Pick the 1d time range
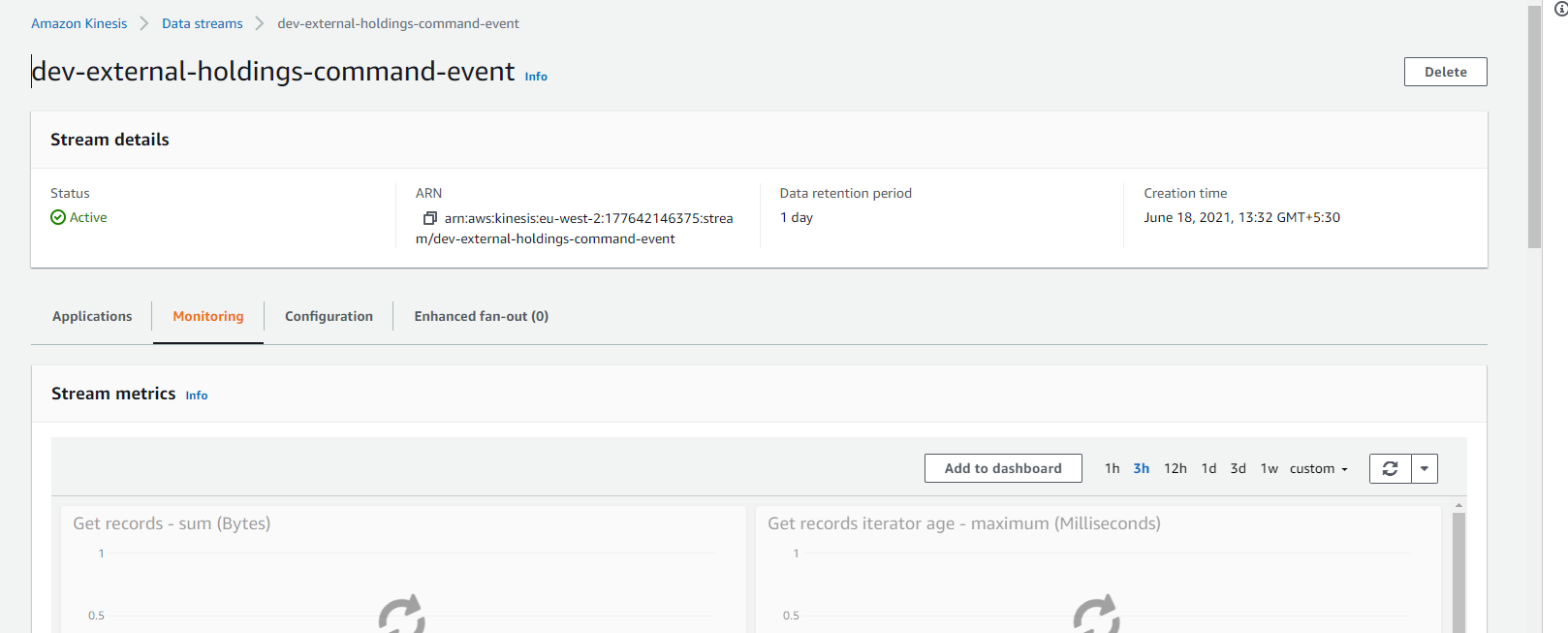1568x633 pixels. 1208,468
